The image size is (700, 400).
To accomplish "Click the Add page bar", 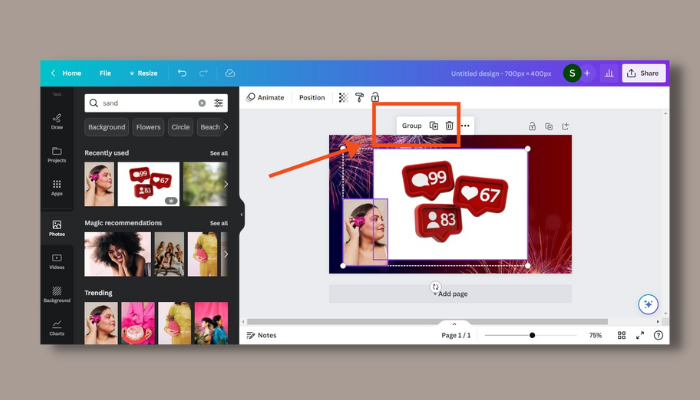I will click(450, 294).
